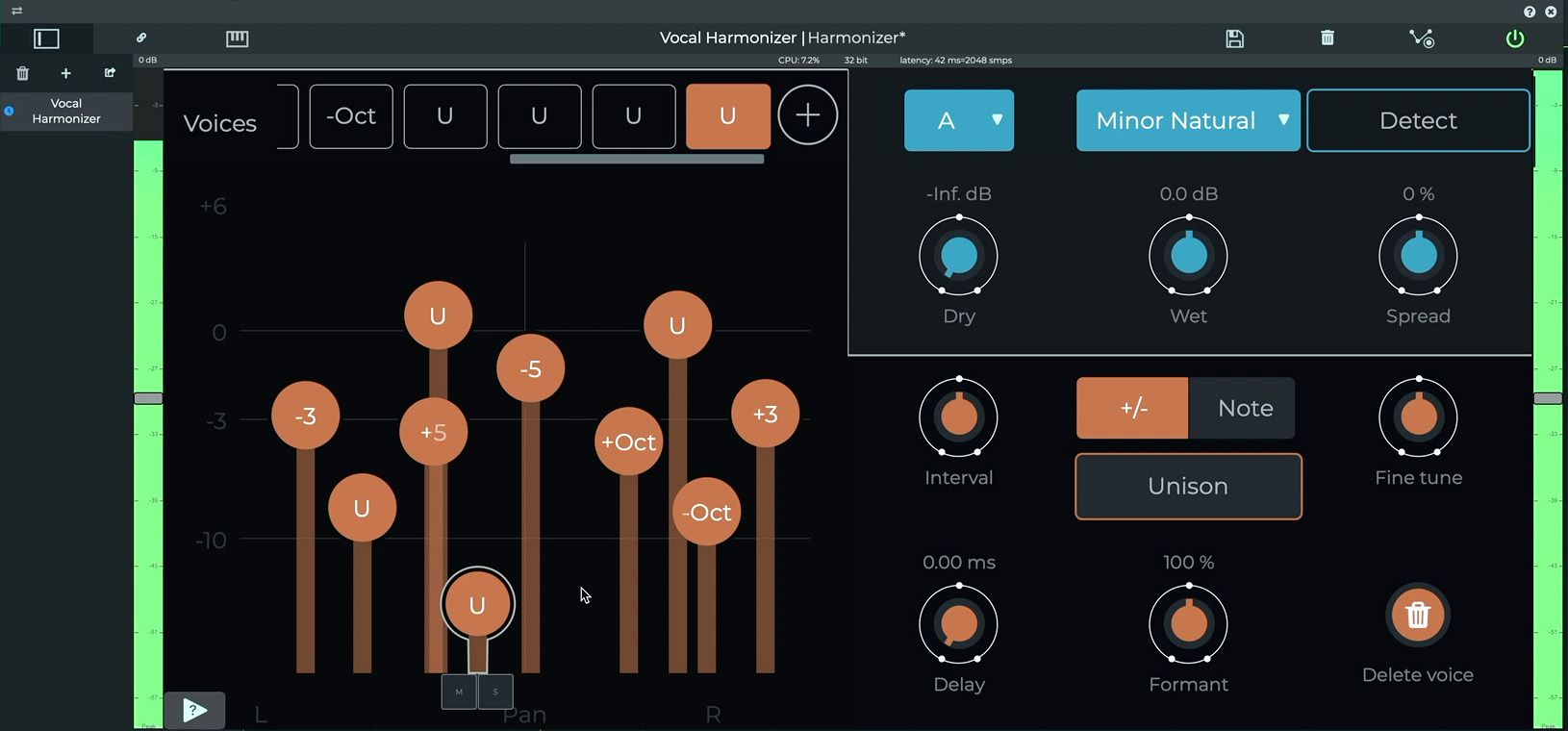Click the swap arrows icon top-left
This screenshot has width=1568, height=731.
pos(17,12)
